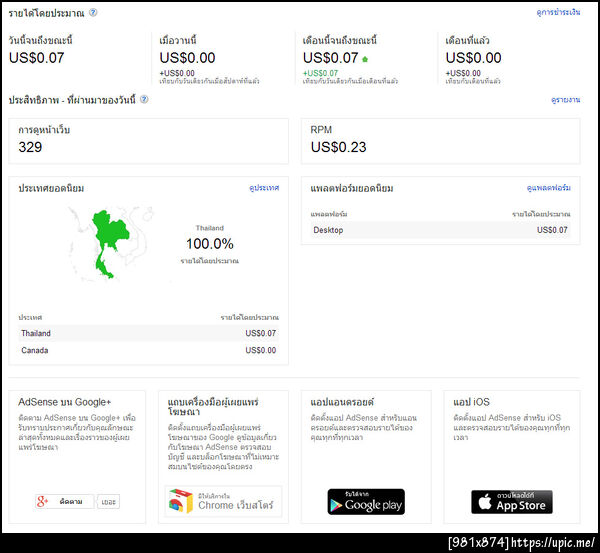Click Canada earnings US$0.00 cell
The width and height of the screenshot is (600, 553).
261,350
